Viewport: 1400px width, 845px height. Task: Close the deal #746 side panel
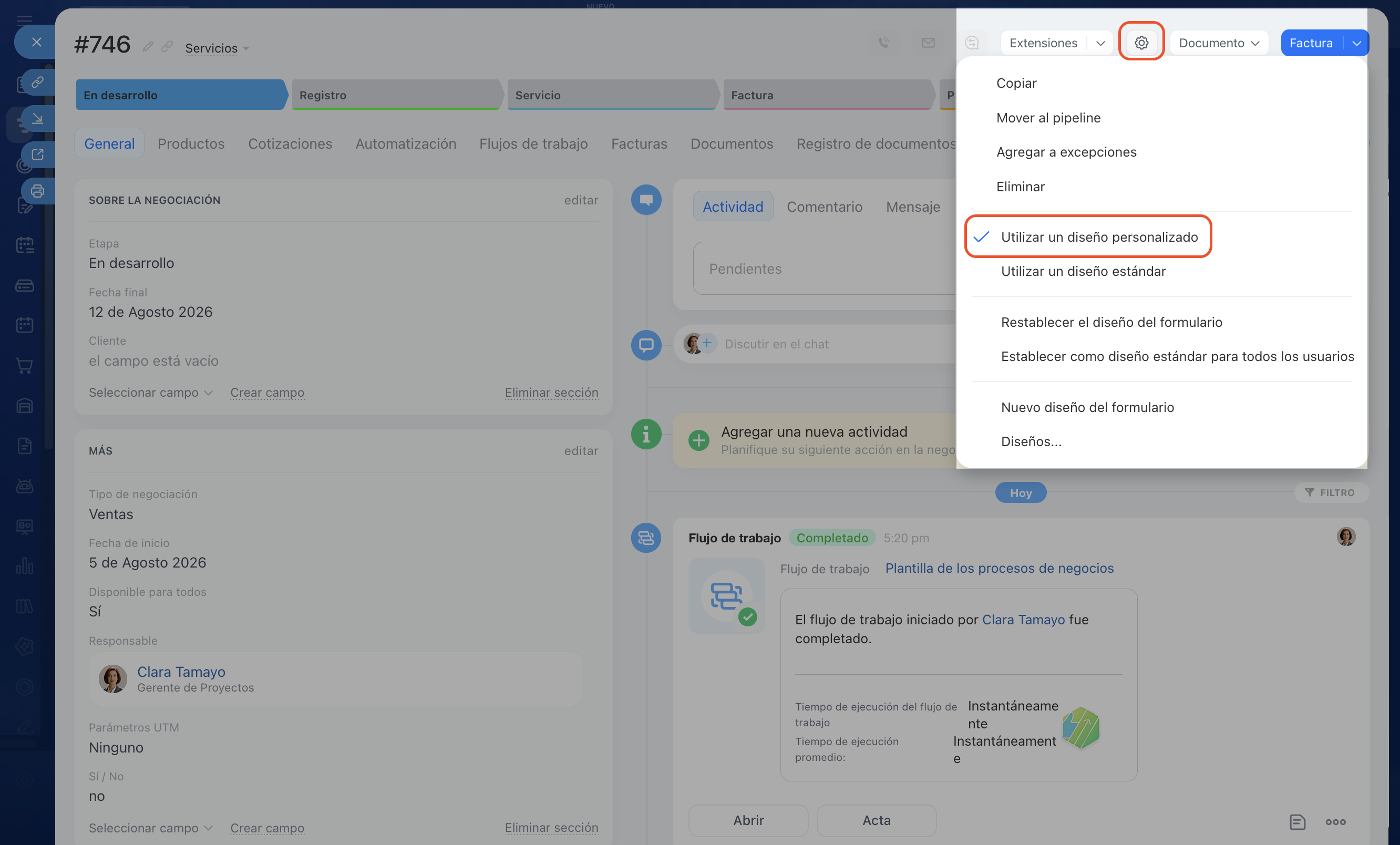(x=36, y=42)
